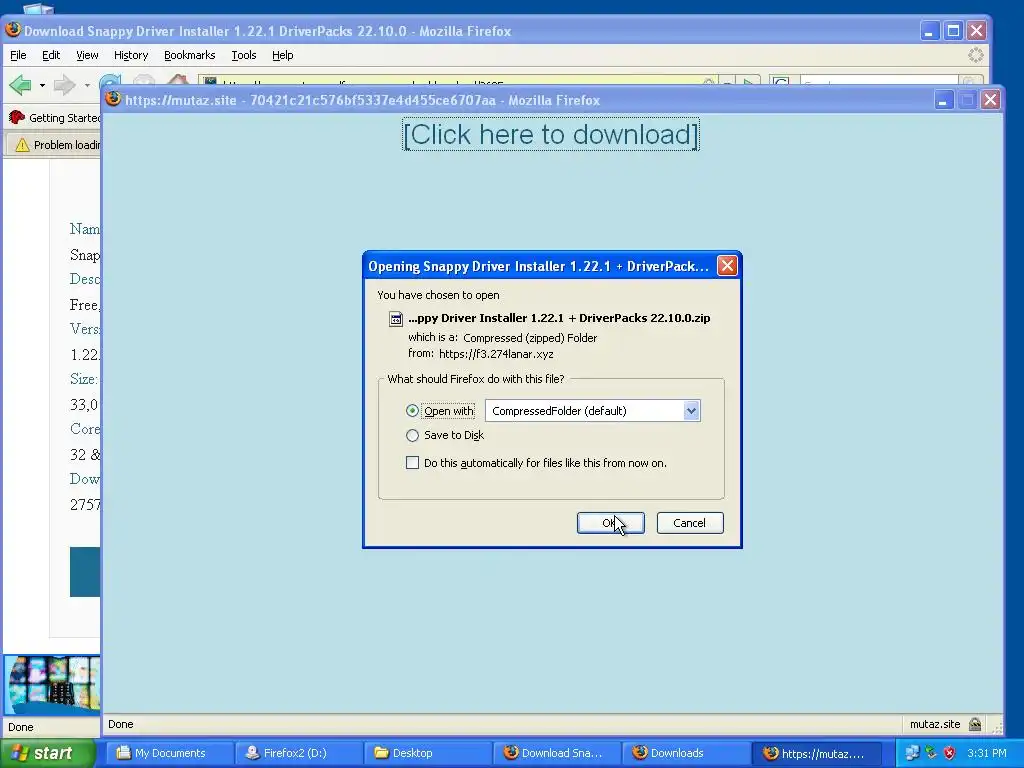Image resolution: width=1024 pixels, height=768 pixels.
Task: Switch to 'https://mutaz....' taskbar item
Action: click(x=816, y=753)
